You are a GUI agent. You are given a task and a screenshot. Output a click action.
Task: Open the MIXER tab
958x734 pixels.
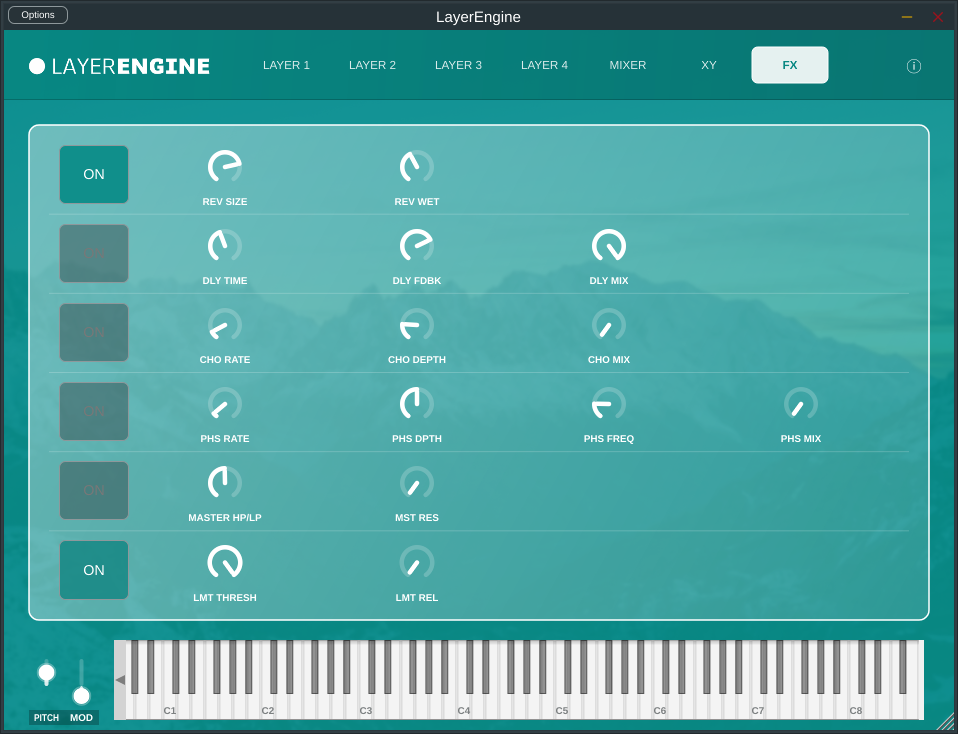coord(627,65)
